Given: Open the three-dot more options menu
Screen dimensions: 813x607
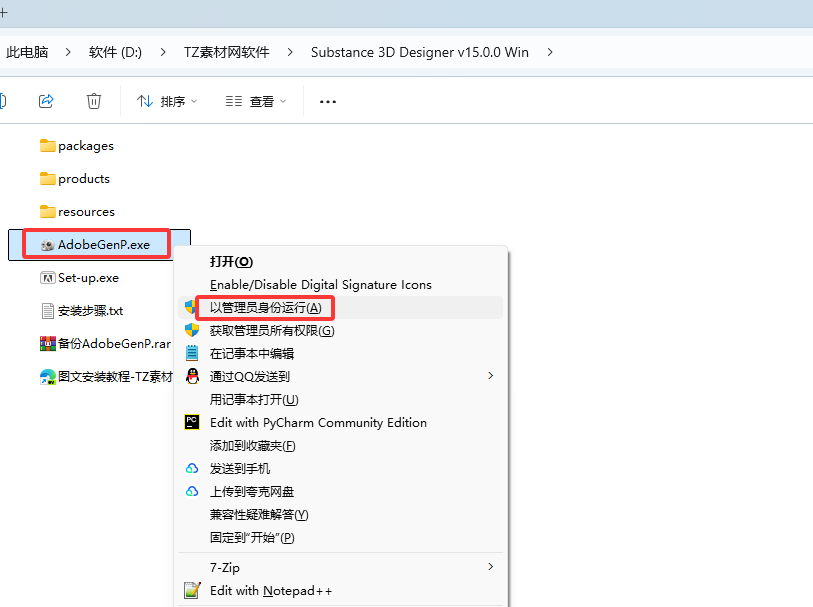Looking at the screenshot, I should tap(328, 102).
